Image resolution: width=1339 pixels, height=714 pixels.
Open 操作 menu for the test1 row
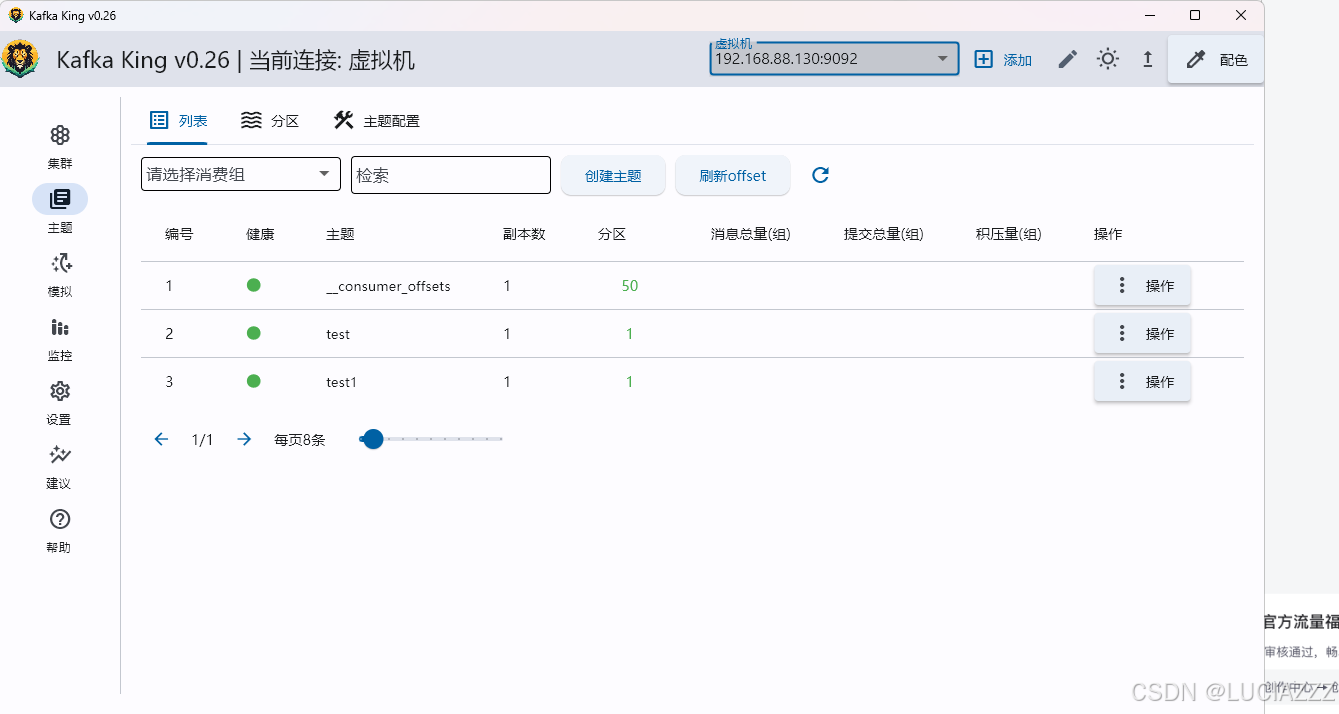coord(1142,382)
